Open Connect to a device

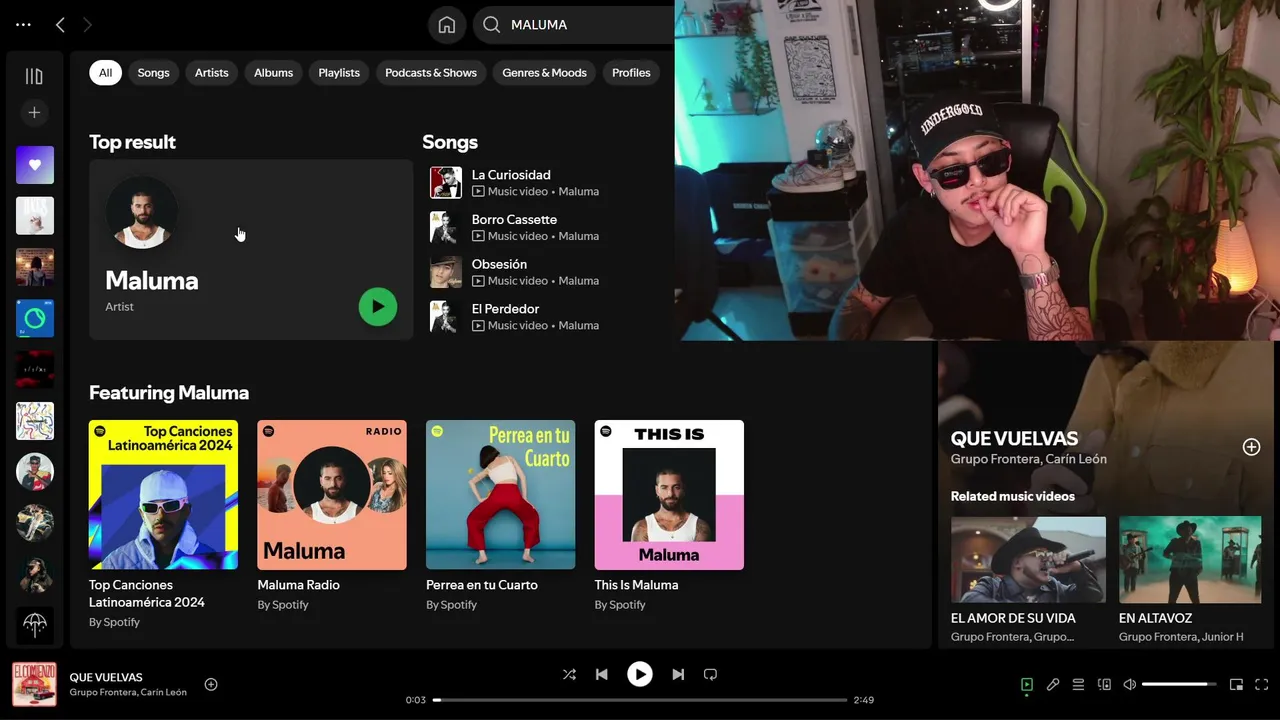[x=1104, y=685]
